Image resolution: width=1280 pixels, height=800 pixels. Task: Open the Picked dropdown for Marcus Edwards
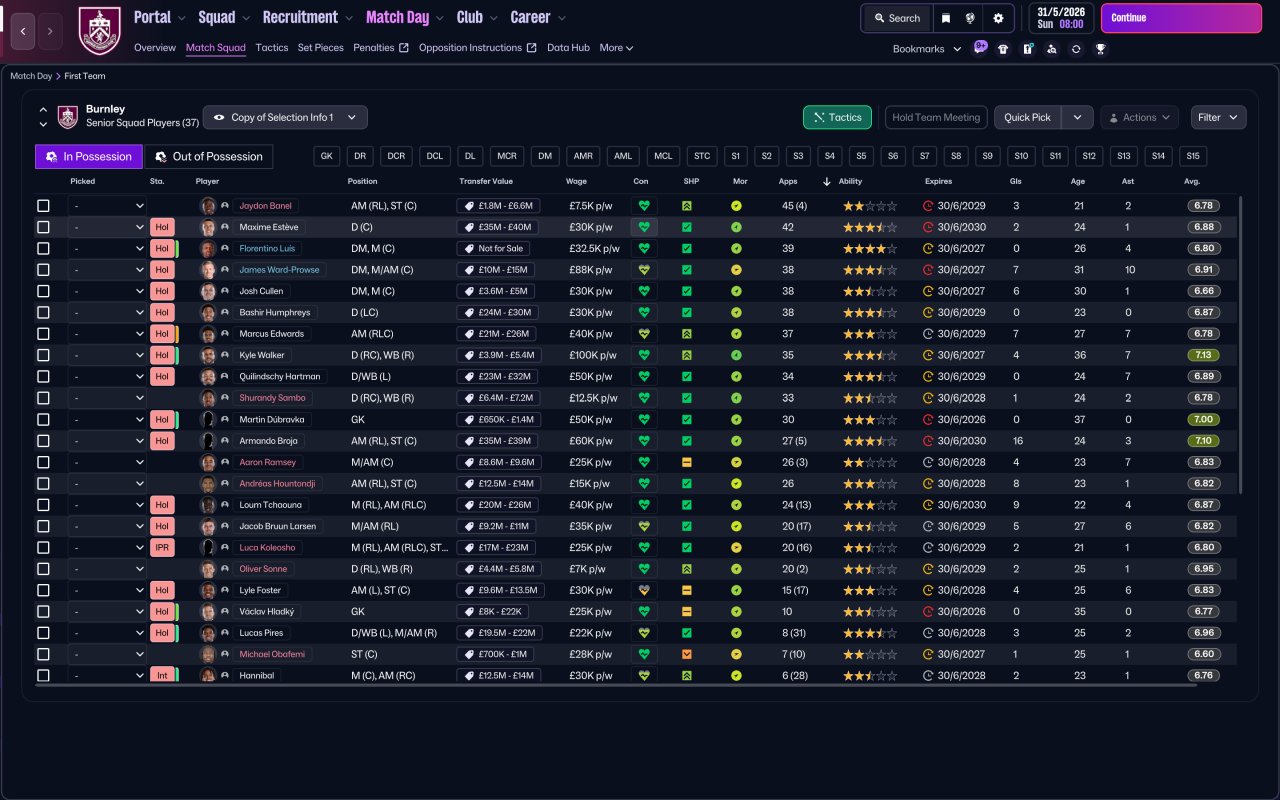pos(108,334)
